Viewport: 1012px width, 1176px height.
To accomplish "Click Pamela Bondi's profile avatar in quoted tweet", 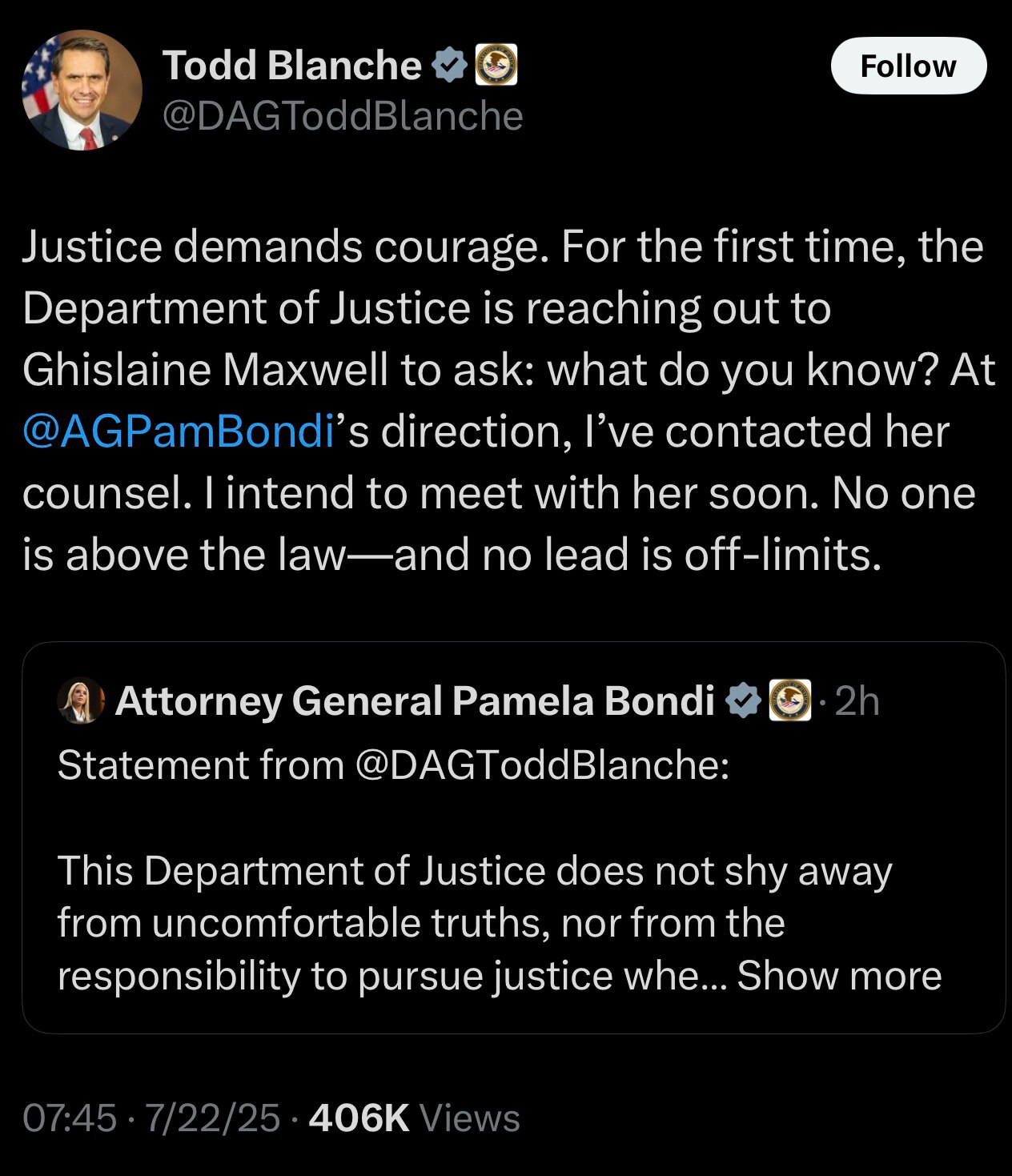I will click(x=79, y=700).
